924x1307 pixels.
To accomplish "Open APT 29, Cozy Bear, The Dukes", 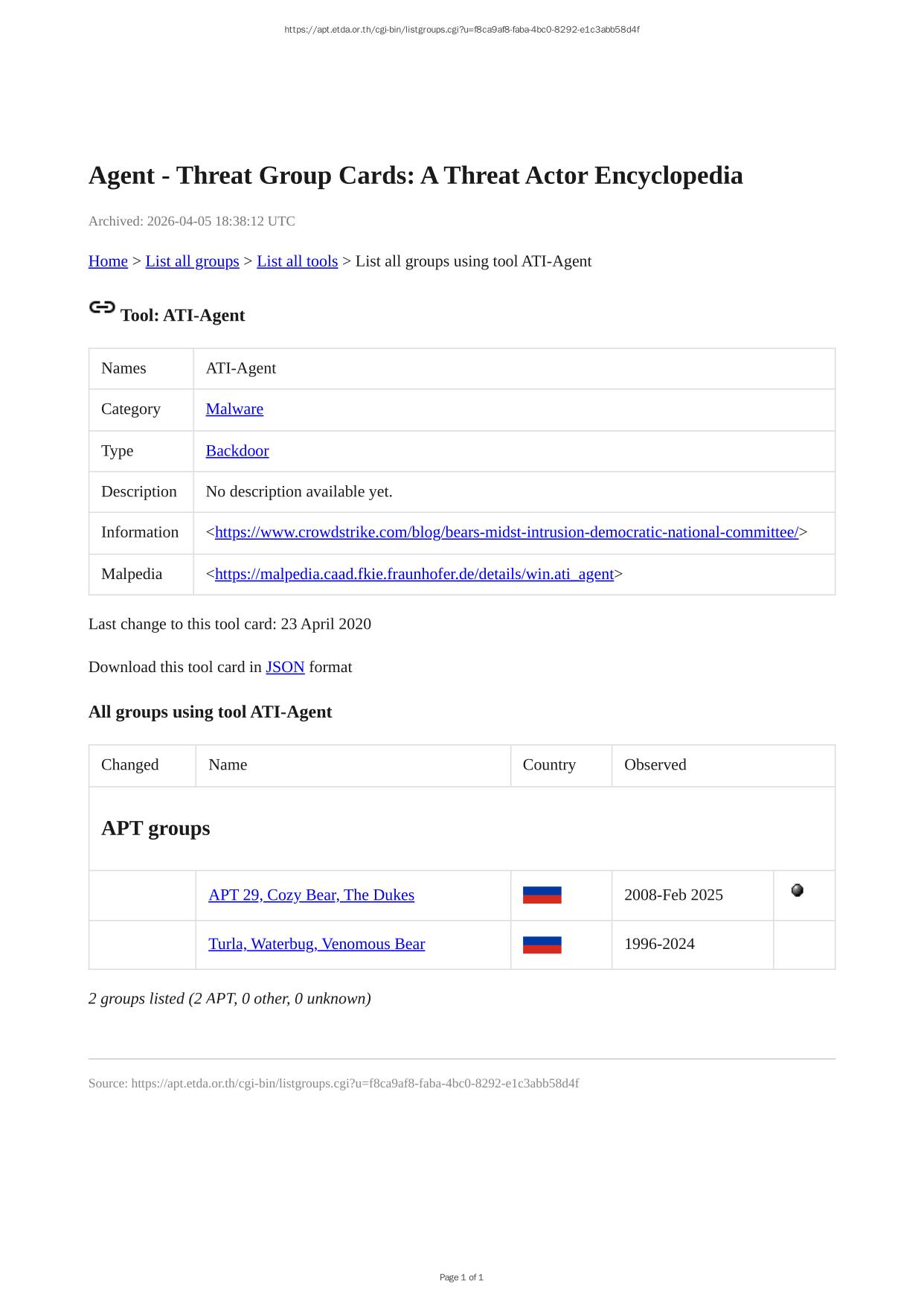I will coord(311,895).
